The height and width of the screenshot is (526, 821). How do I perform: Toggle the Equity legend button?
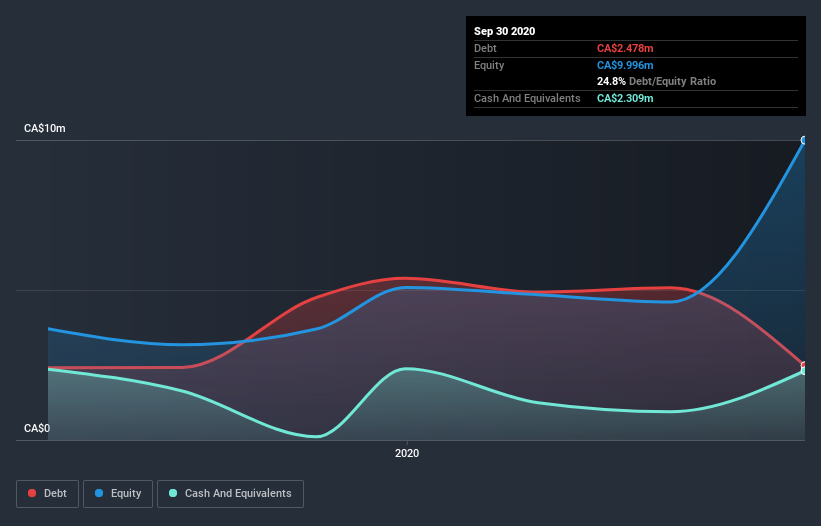point(118,494)
